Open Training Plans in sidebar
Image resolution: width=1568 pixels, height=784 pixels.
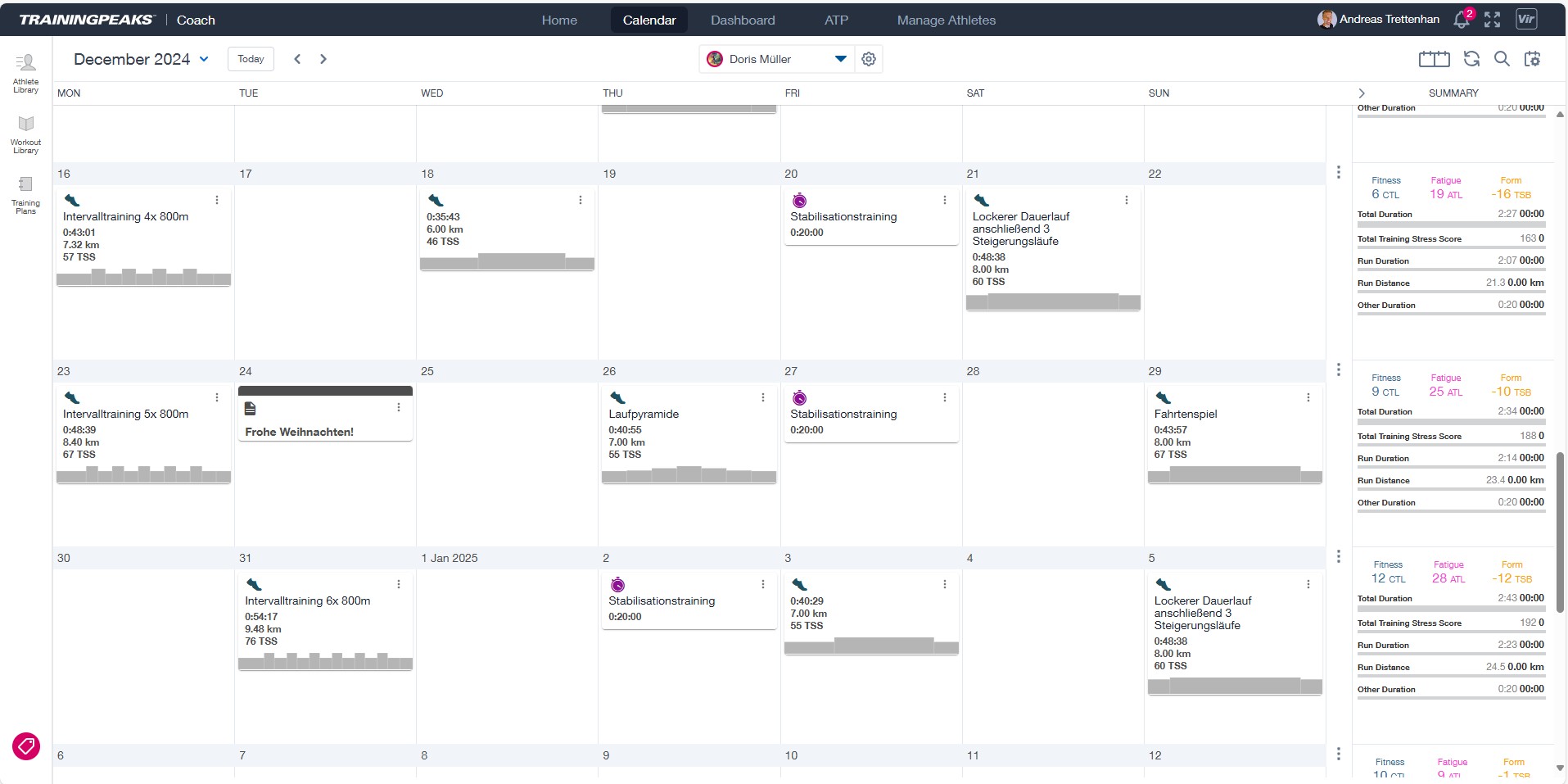pos(25,194)
